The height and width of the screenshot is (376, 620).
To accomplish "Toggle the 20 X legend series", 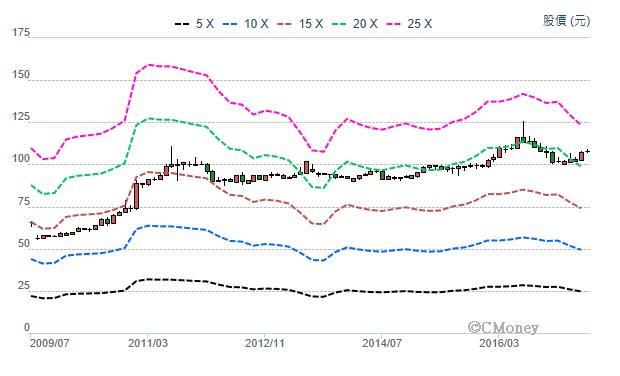I will coord(355,24).
